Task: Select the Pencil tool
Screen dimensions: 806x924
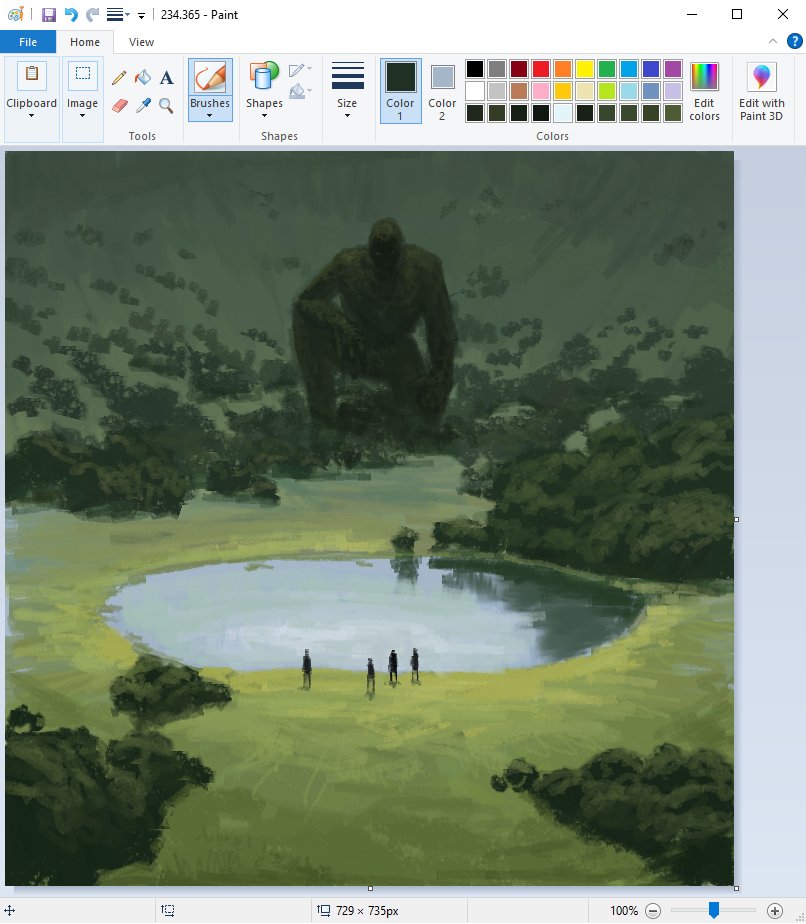Action: tap(119, 78)
